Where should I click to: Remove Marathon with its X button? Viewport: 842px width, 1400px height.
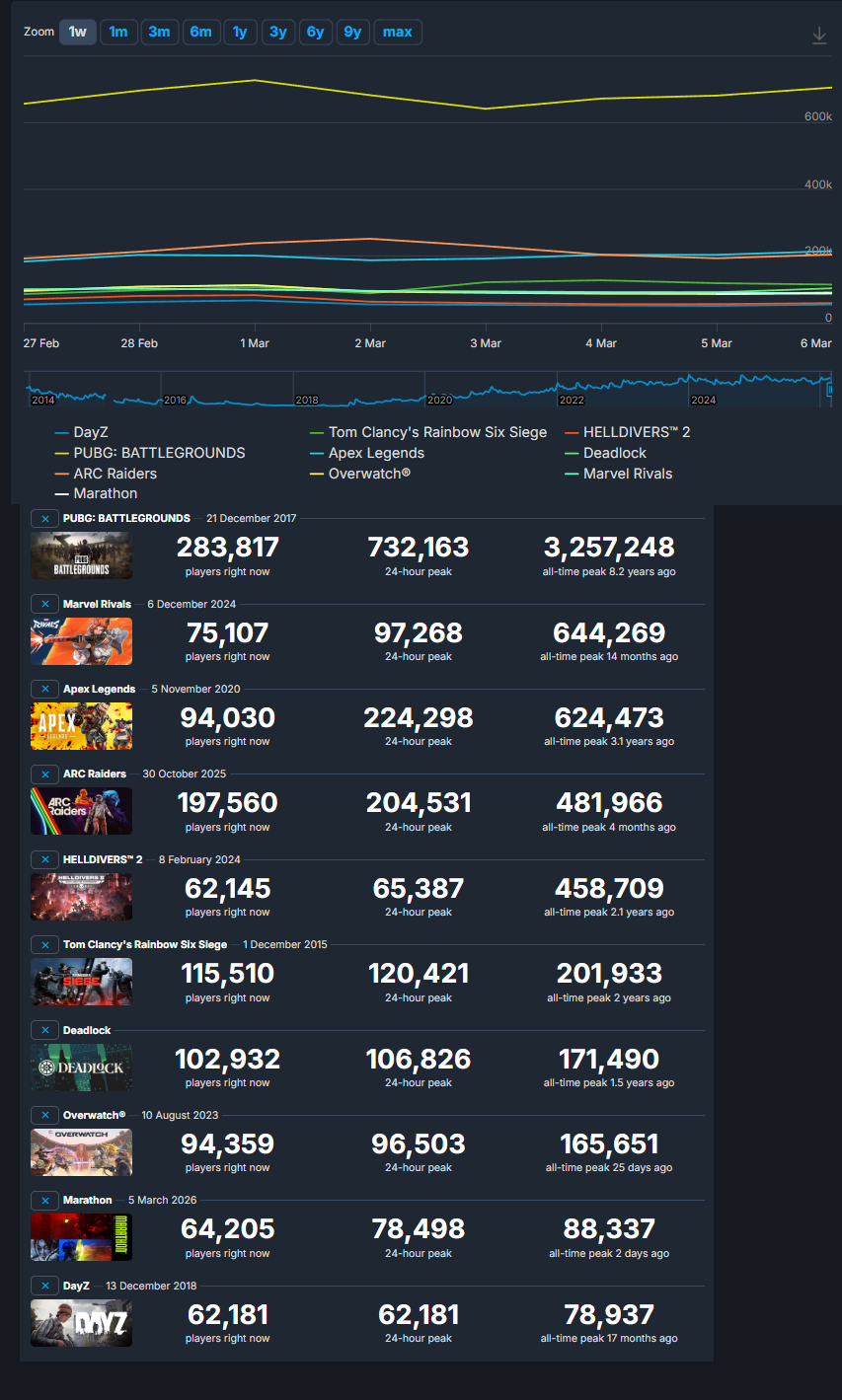point(45,1200)
